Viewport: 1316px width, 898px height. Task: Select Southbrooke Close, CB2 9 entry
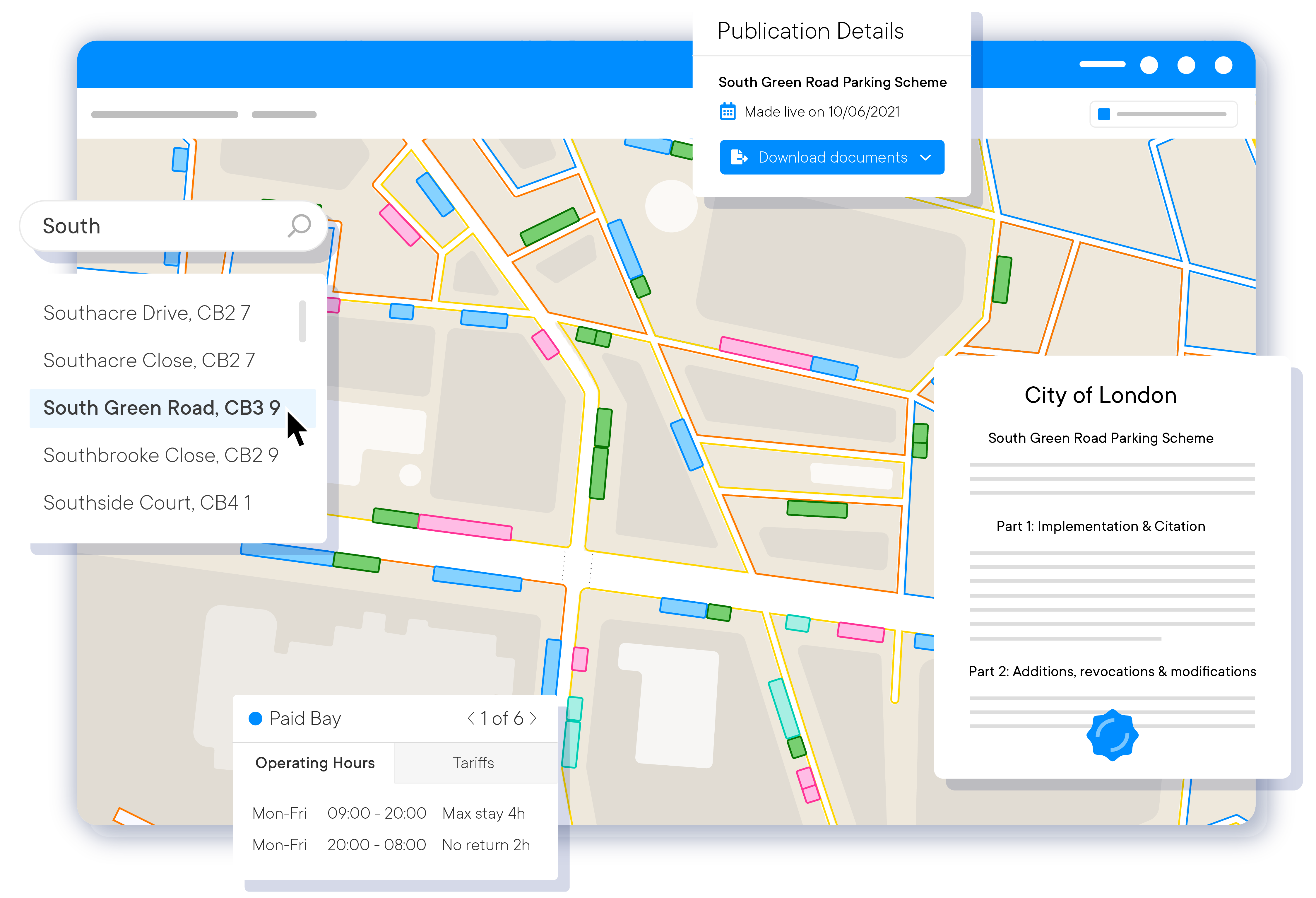pyautogui.click(x=161, y=455)
